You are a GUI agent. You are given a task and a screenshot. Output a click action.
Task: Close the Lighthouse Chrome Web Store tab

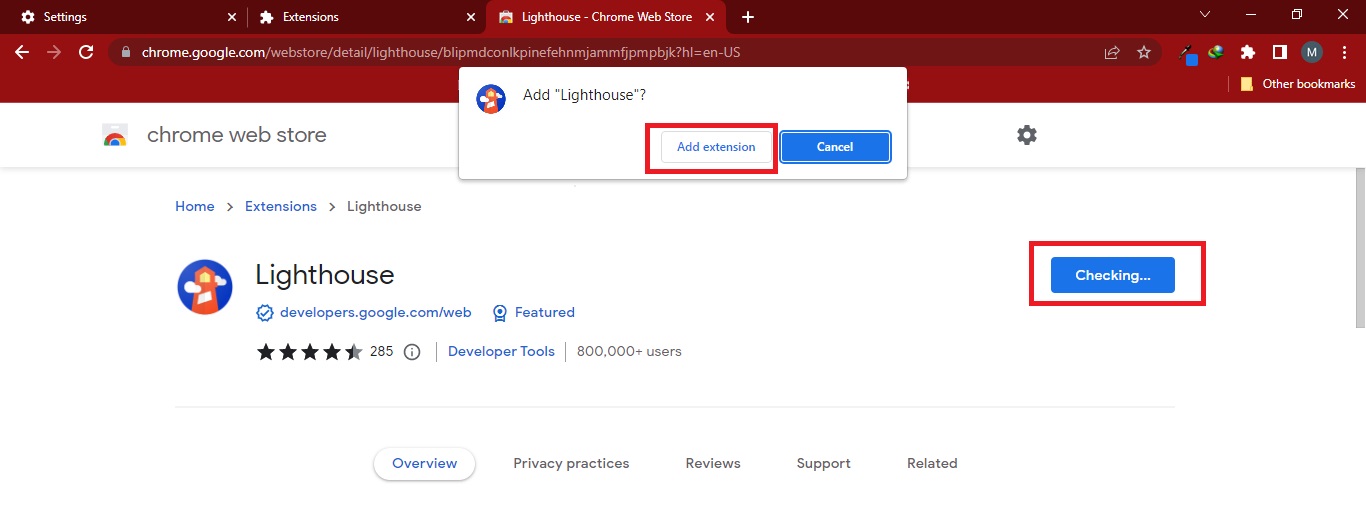click(711, 17)
